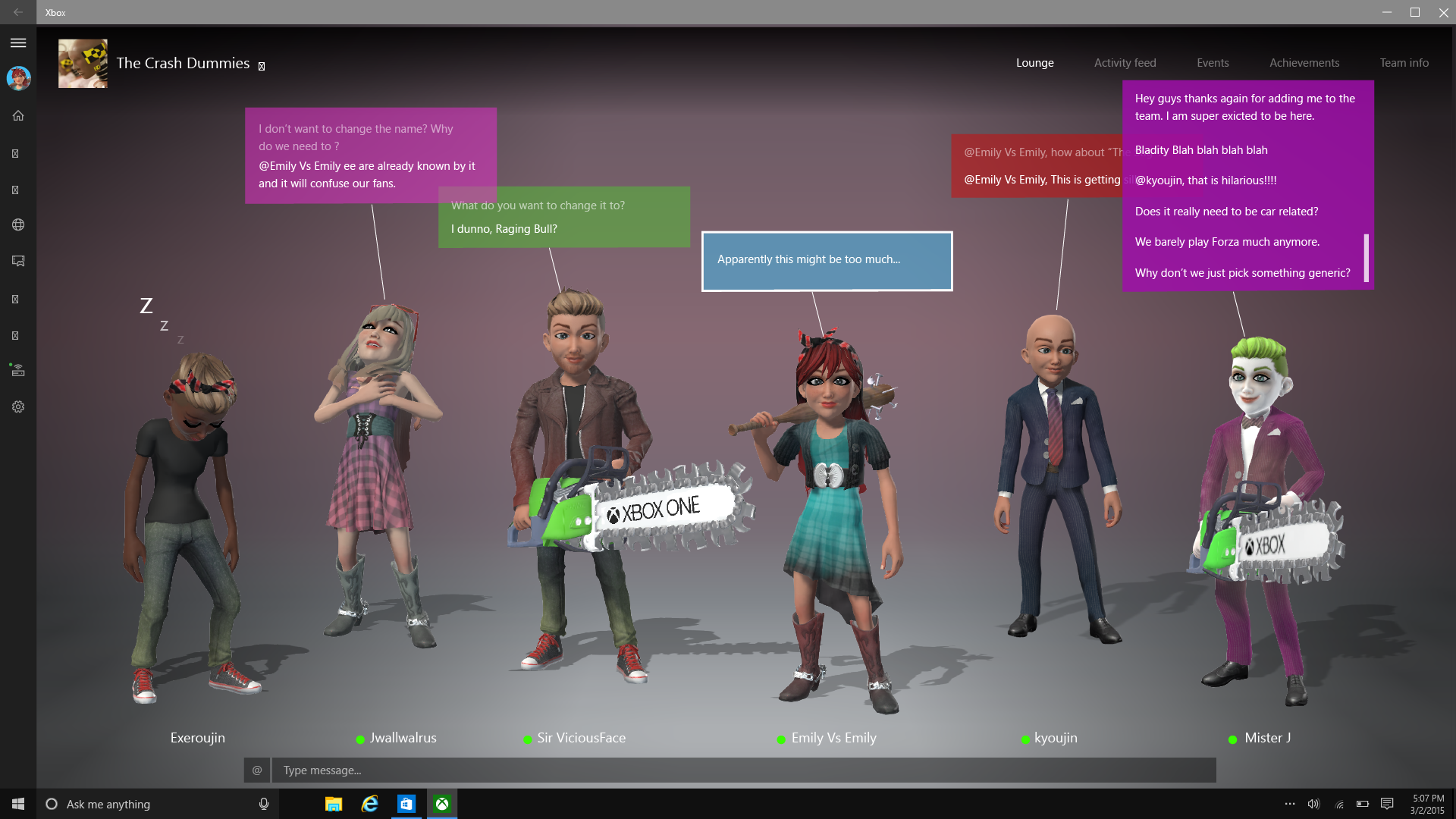Go to Home in the sidebar
The width and height of the screenshot is (1456, 819).
[18, 115]
